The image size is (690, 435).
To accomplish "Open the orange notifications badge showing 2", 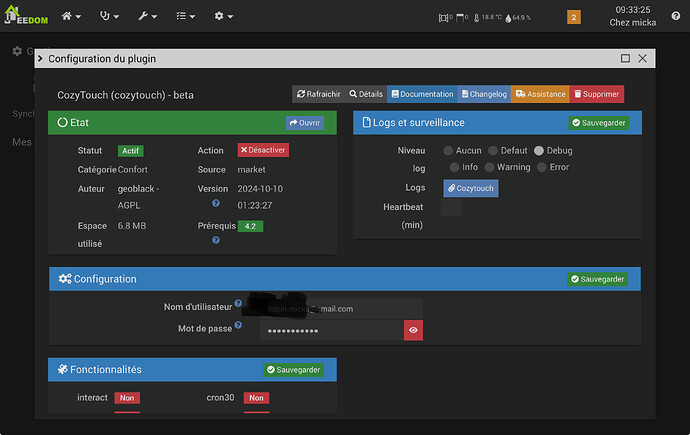I will tap(573, 17).
